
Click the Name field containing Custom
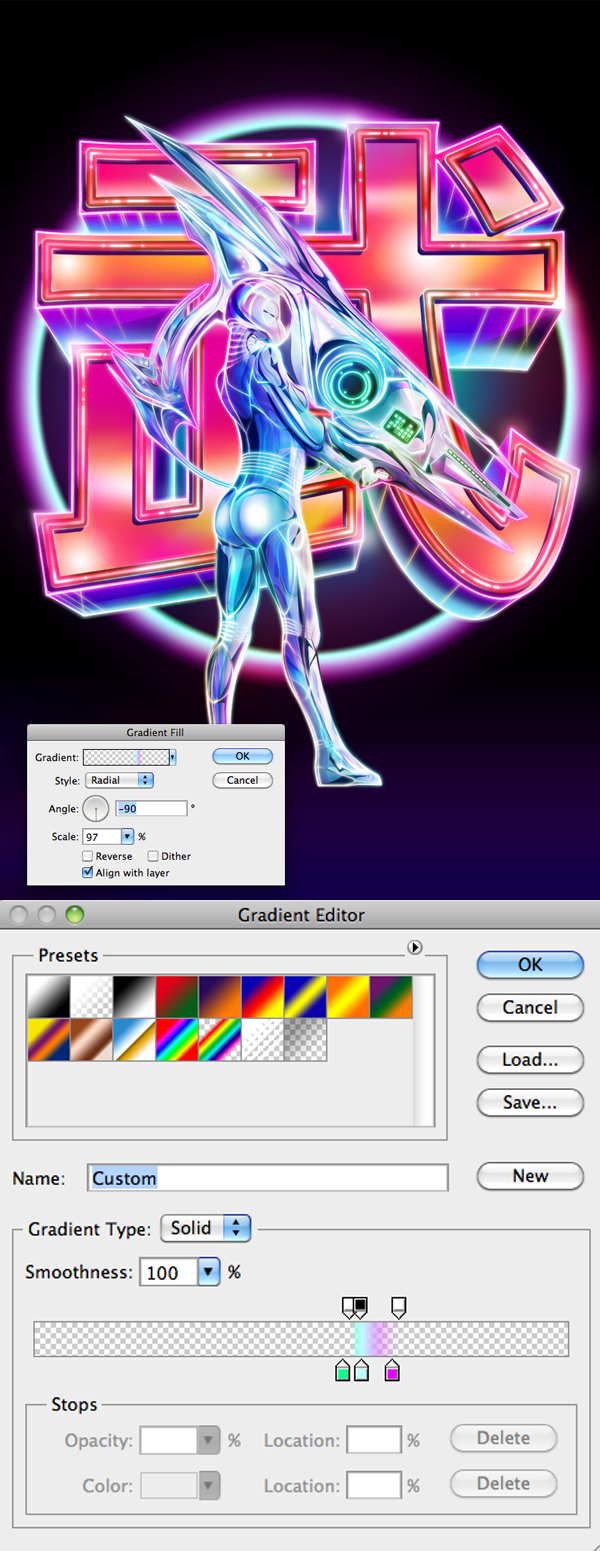point(268,1178)
